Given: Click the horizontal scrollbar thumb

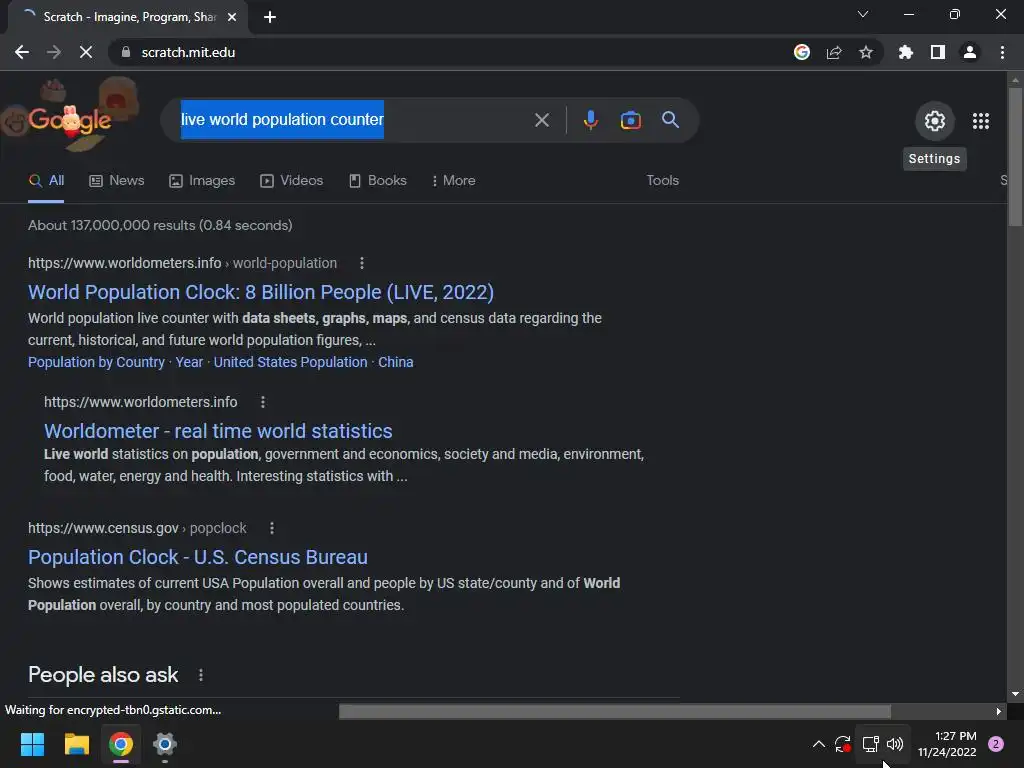Looking at the screenshot, I should (x=615, y=711).
